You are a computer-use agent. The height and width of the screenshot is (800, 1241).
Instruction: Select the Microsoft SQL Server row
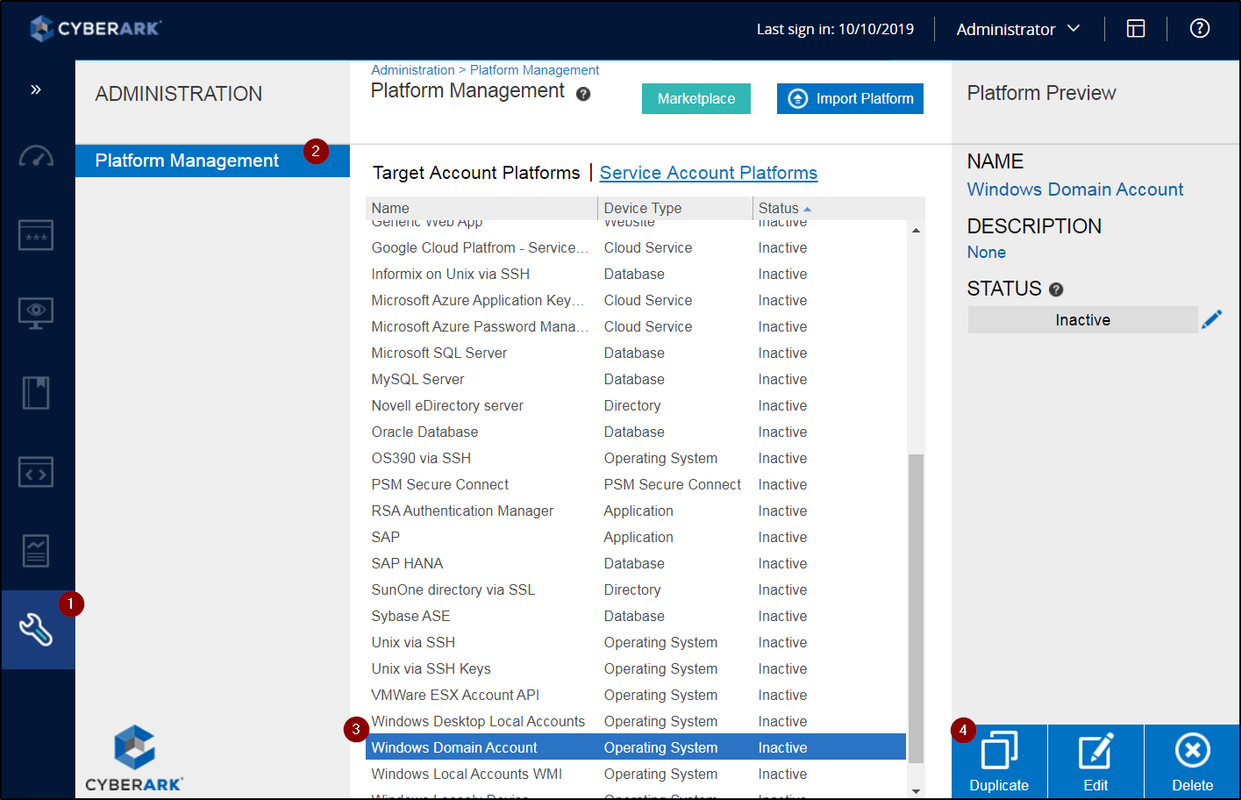[x=636, y=353]
